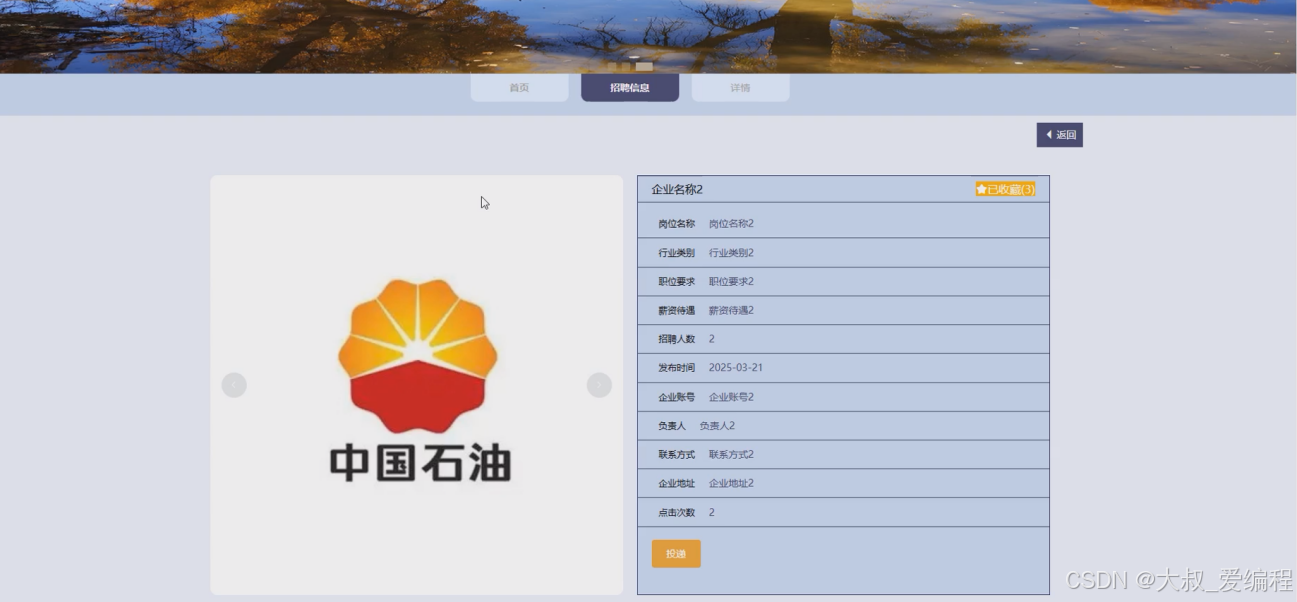The width and height of the screenshot is (1297, 602).
Task: Open the 首页 tab
Action: click(x=519, y=88)
